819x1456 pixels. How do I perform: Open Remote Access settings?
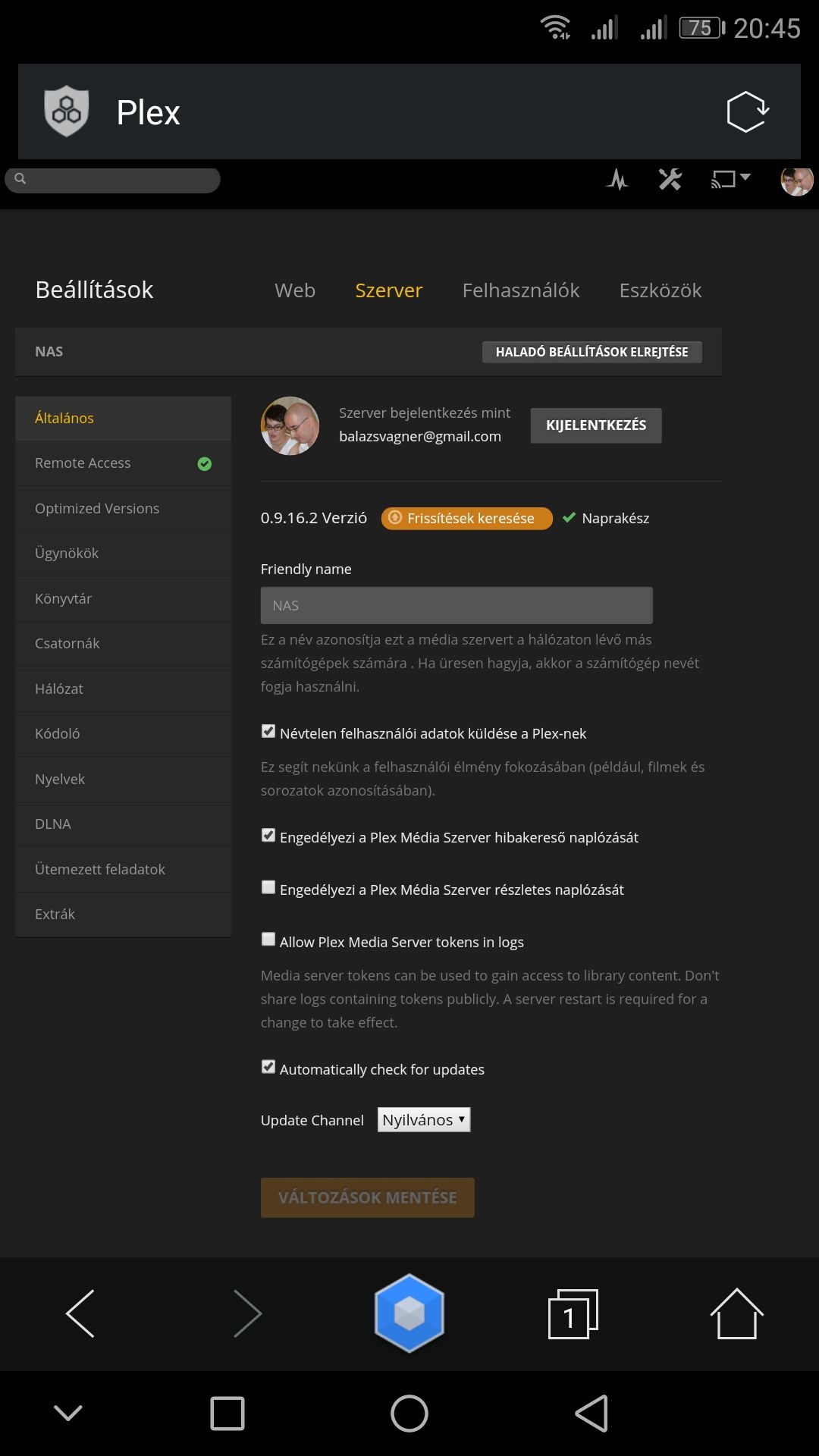(123, 463)
